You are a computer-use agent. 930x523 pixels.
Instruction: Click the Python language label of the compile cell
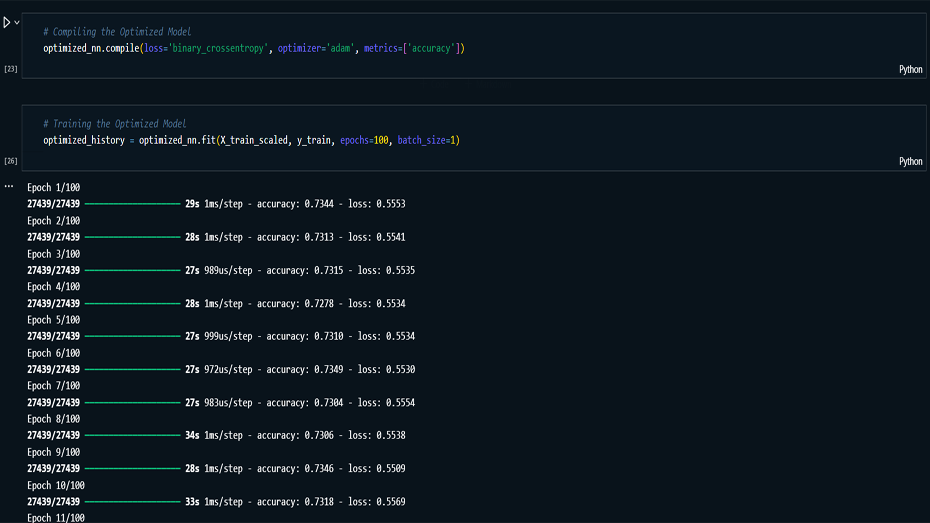[x=910, y=69]
